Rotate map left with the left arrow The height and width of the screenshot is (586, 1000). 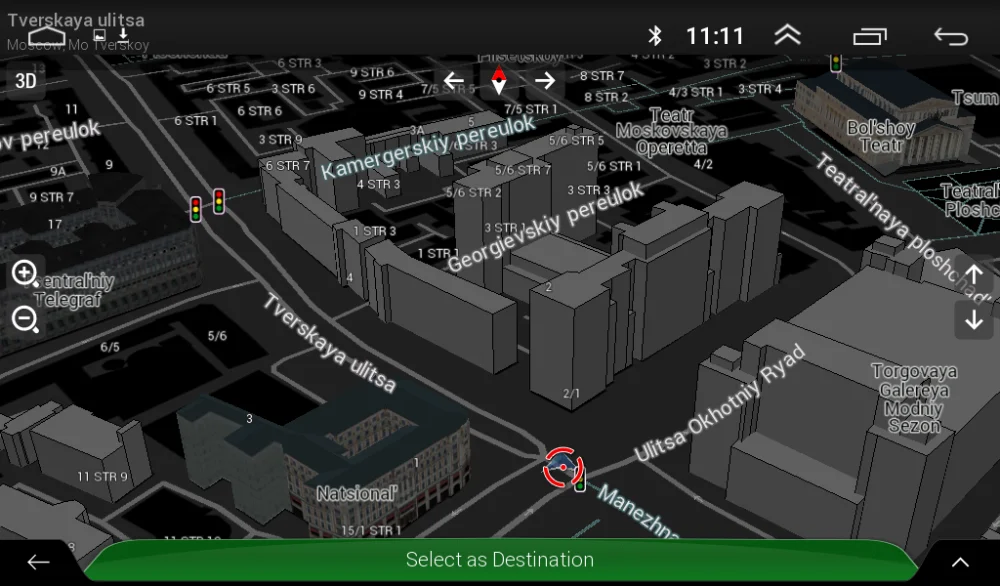[x=453, y=81]
